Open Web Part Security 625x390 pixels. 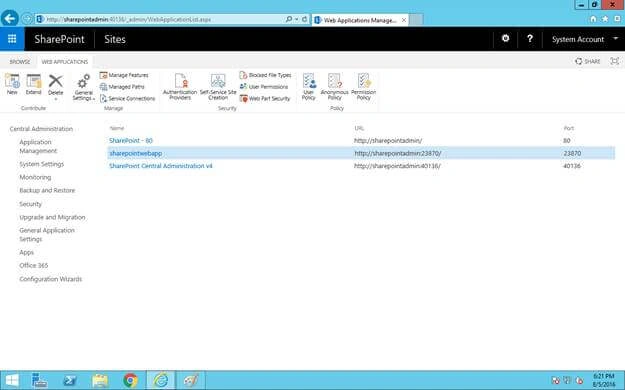coord(265,98)
